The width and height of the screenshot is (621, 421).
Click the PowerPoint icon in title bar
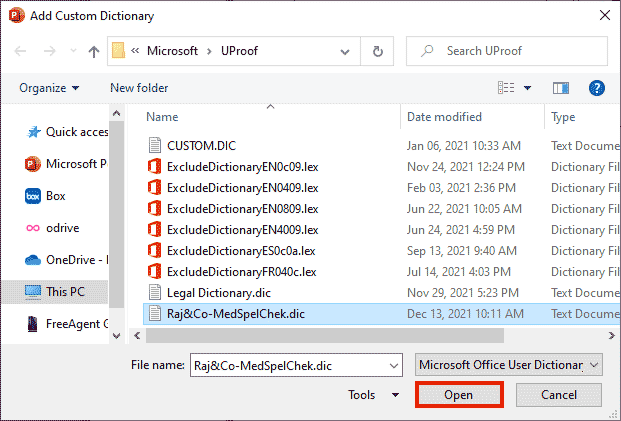(x=17, y=15)
